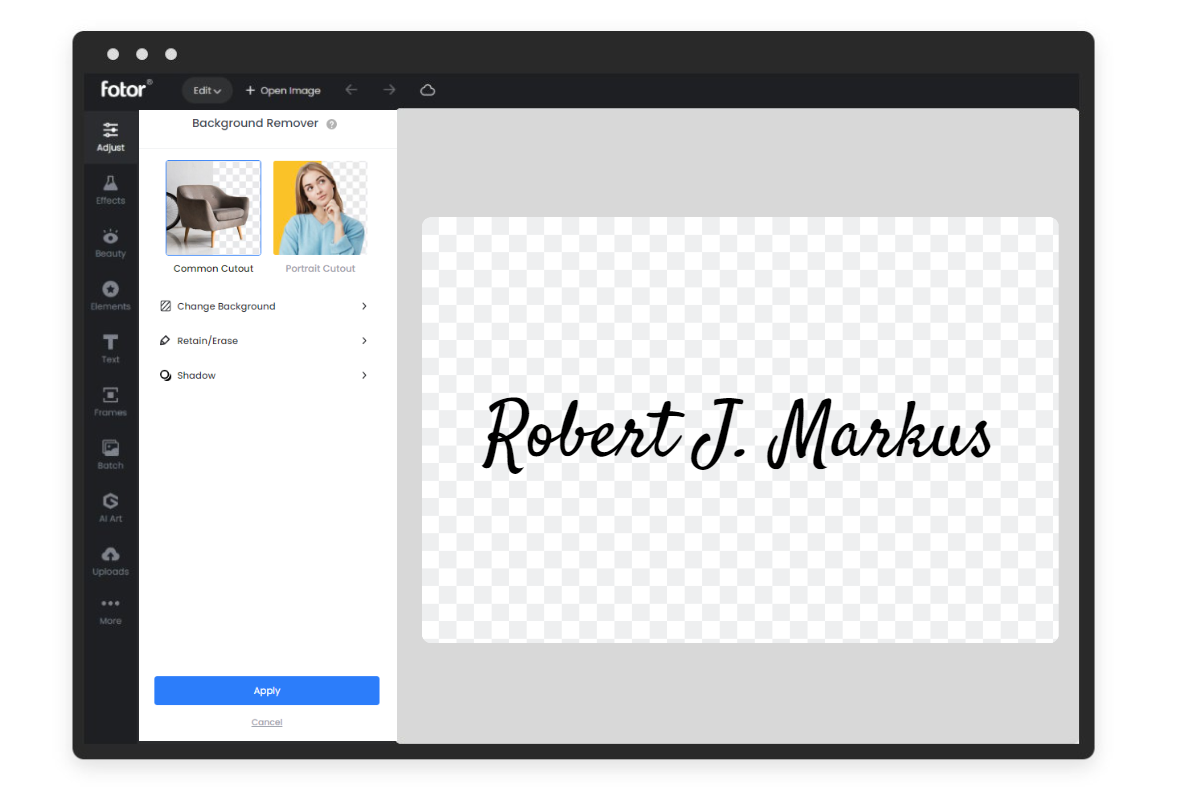Open the Beauty sidebar panel

[111, 242]
